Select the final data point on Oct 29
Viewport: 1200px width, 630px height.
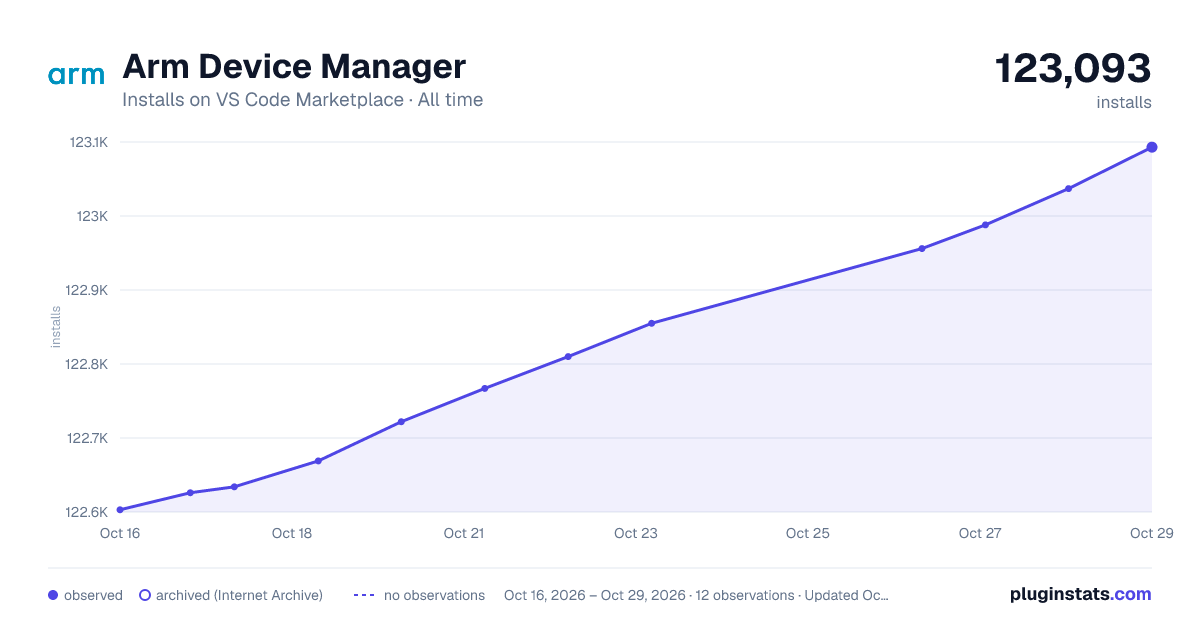(x=1152, y=147)
